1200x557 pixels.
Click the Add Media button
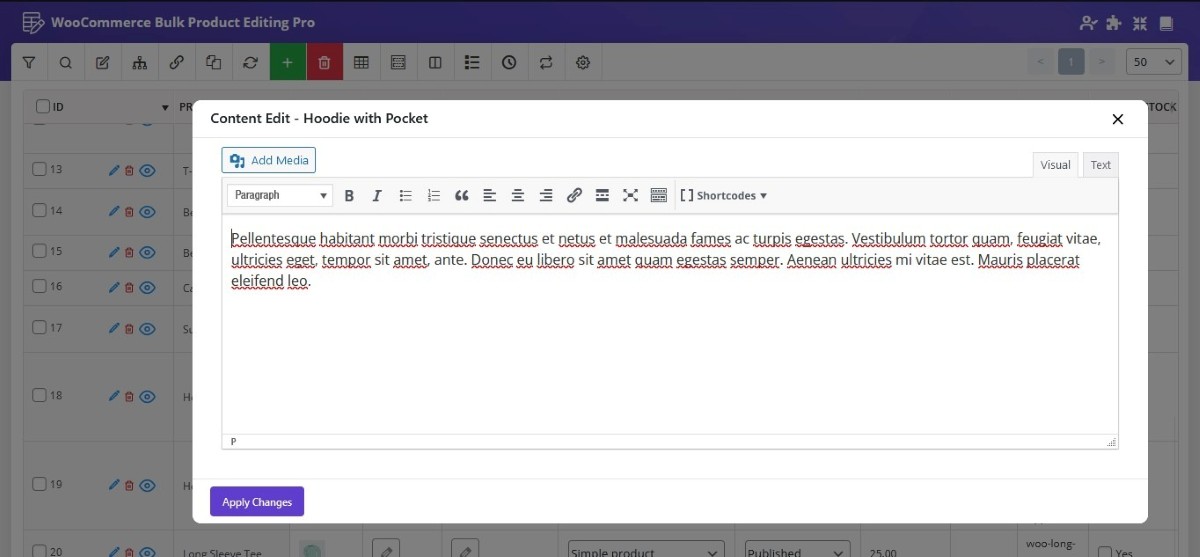(269, 160)
